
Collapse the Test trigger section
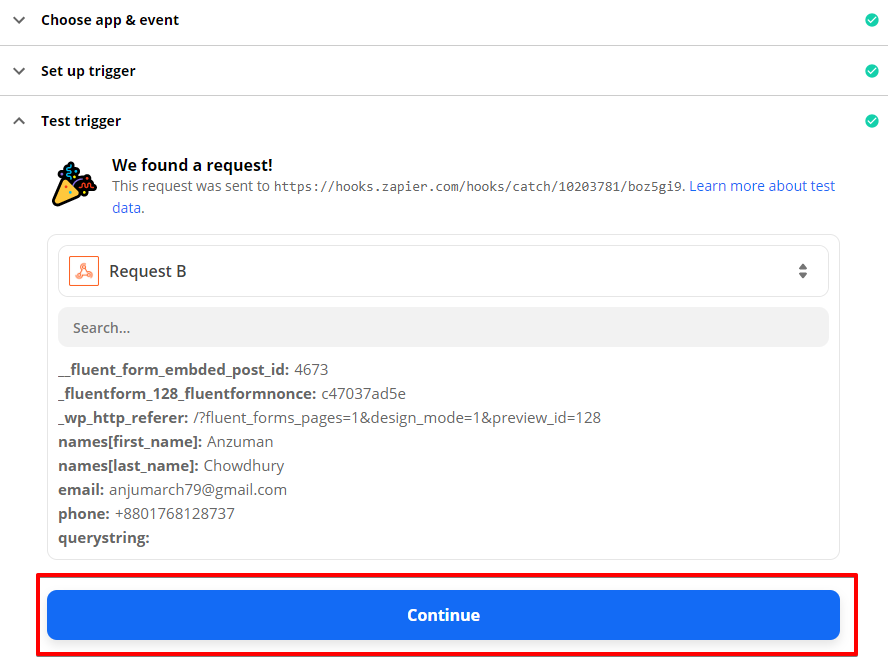[19, 121]
